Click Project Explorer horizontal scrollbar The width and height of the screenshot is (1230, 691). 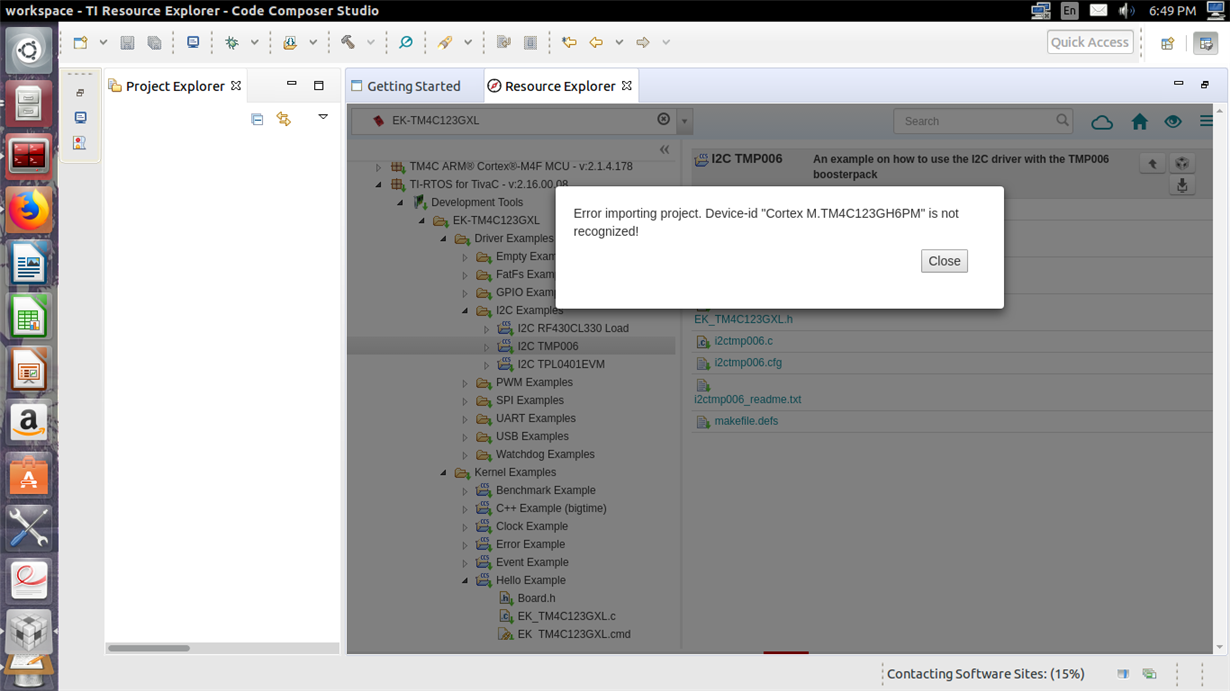pyautogui.click(x=149, y=648)
